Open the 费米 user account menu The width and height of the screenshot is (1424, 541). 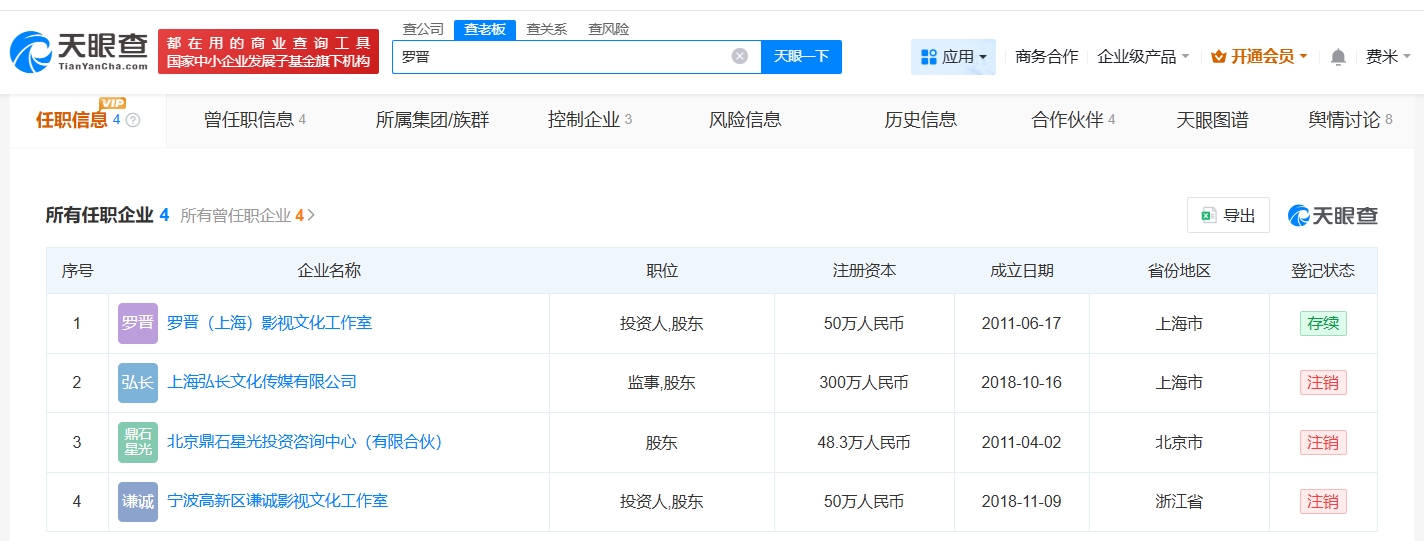pos(1388,57)
